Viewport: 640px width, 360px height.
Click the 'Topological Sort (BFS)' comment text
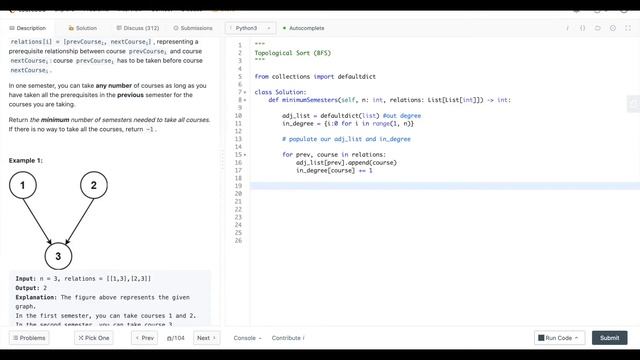(293, 53)
